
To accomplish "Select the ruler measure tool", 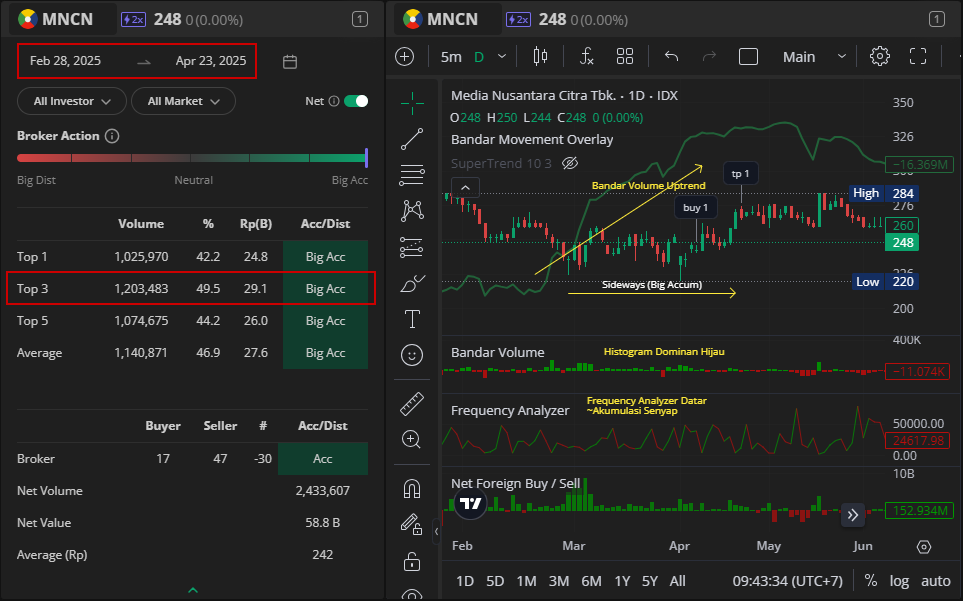I will (411, 403).
